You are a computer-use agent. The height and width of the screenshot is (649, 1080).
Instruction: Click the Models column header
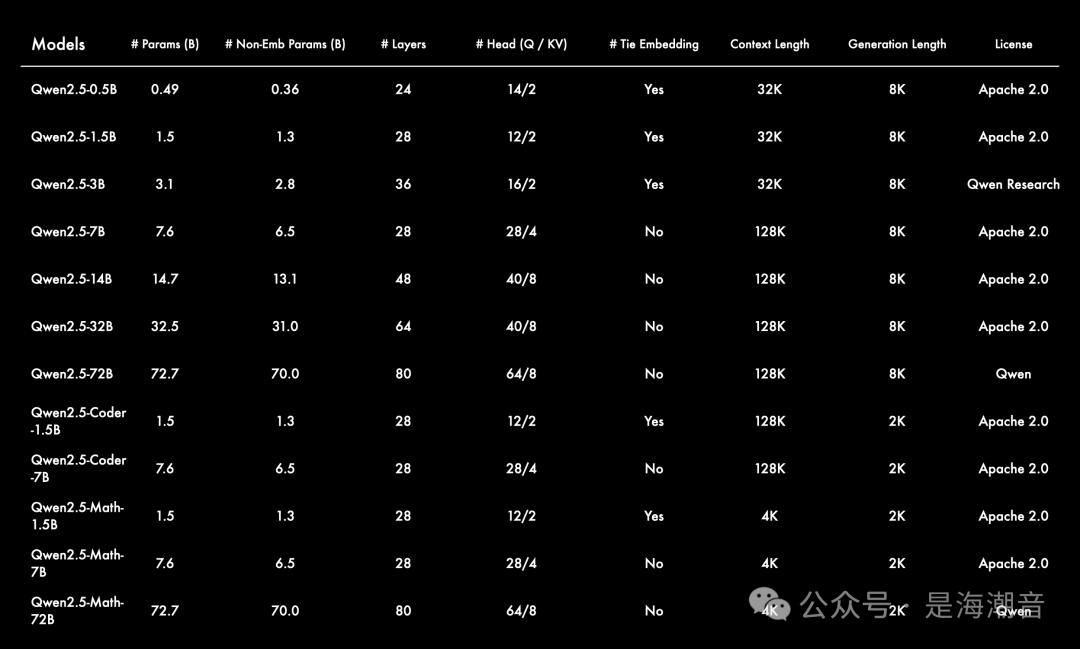click(58, 44)
